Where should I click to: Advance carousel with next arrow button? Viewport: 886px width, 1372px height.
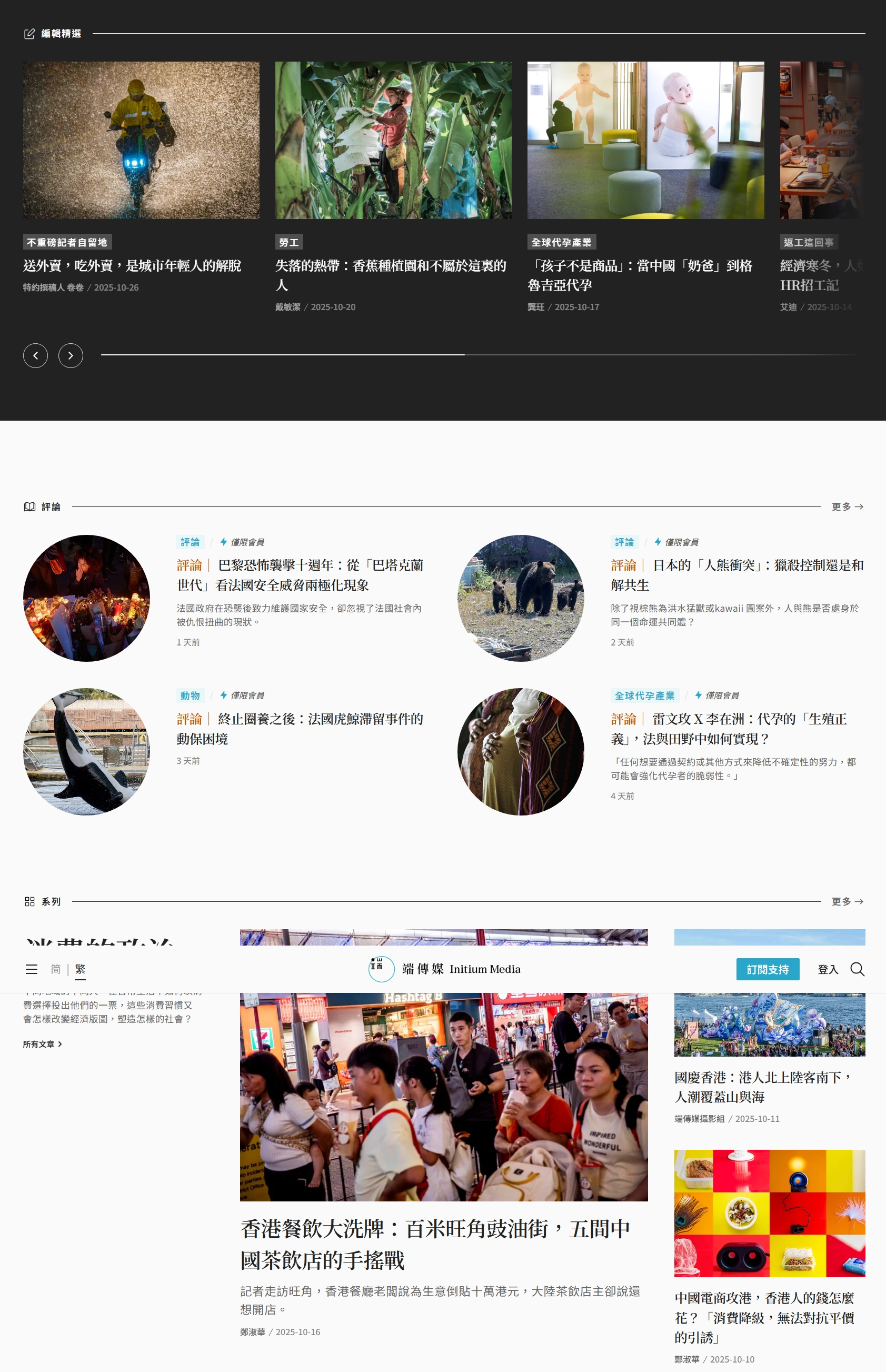[x=71, y=355]
